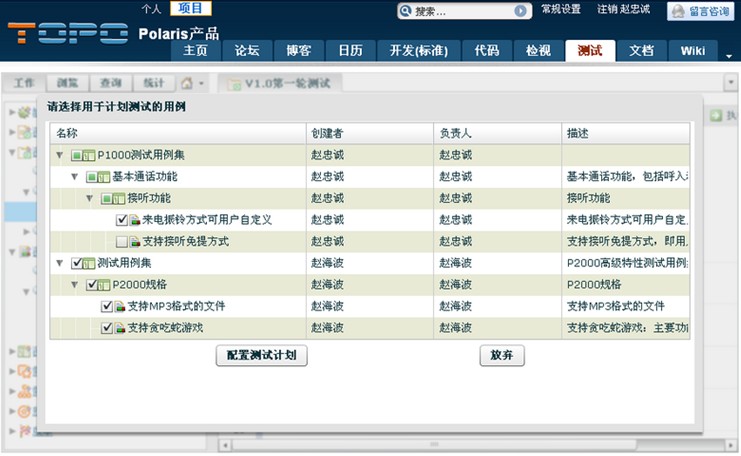Collapse the 基本通话功能 tree node
This screenshot has width=741, height=456.
74,177
